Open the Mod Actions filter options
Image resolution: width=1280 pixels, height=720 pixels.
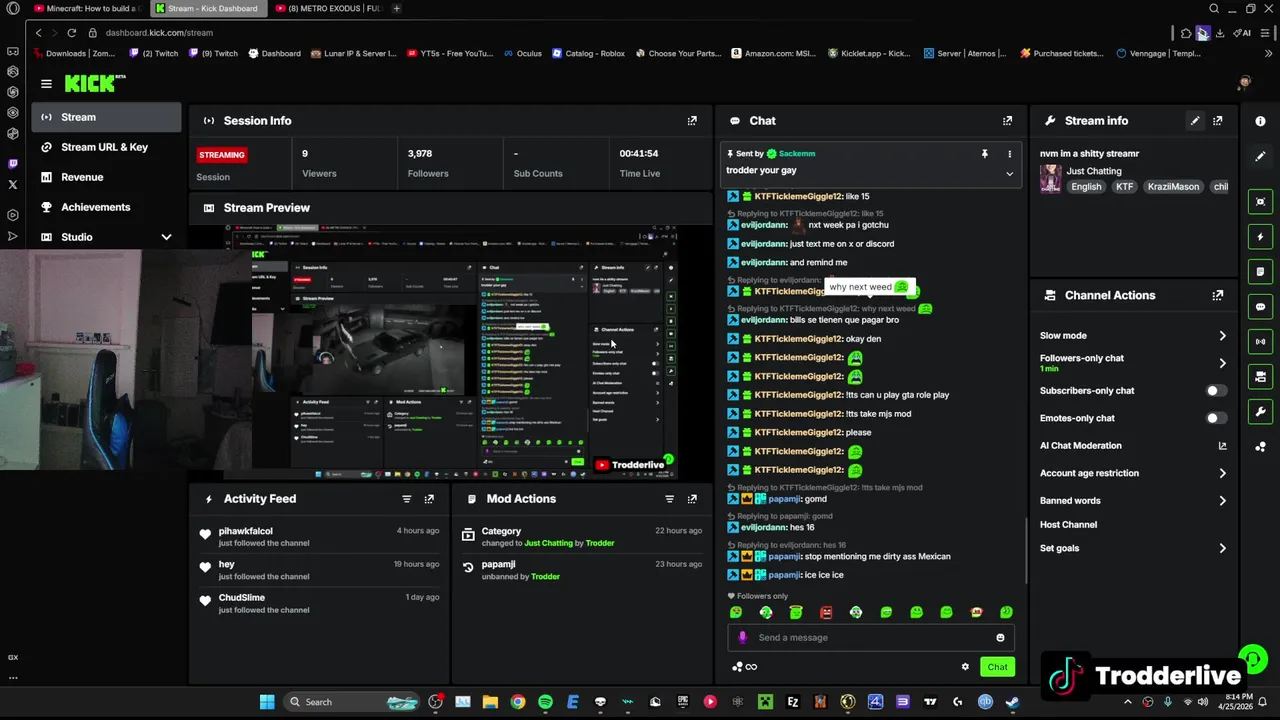click(669, 499)
